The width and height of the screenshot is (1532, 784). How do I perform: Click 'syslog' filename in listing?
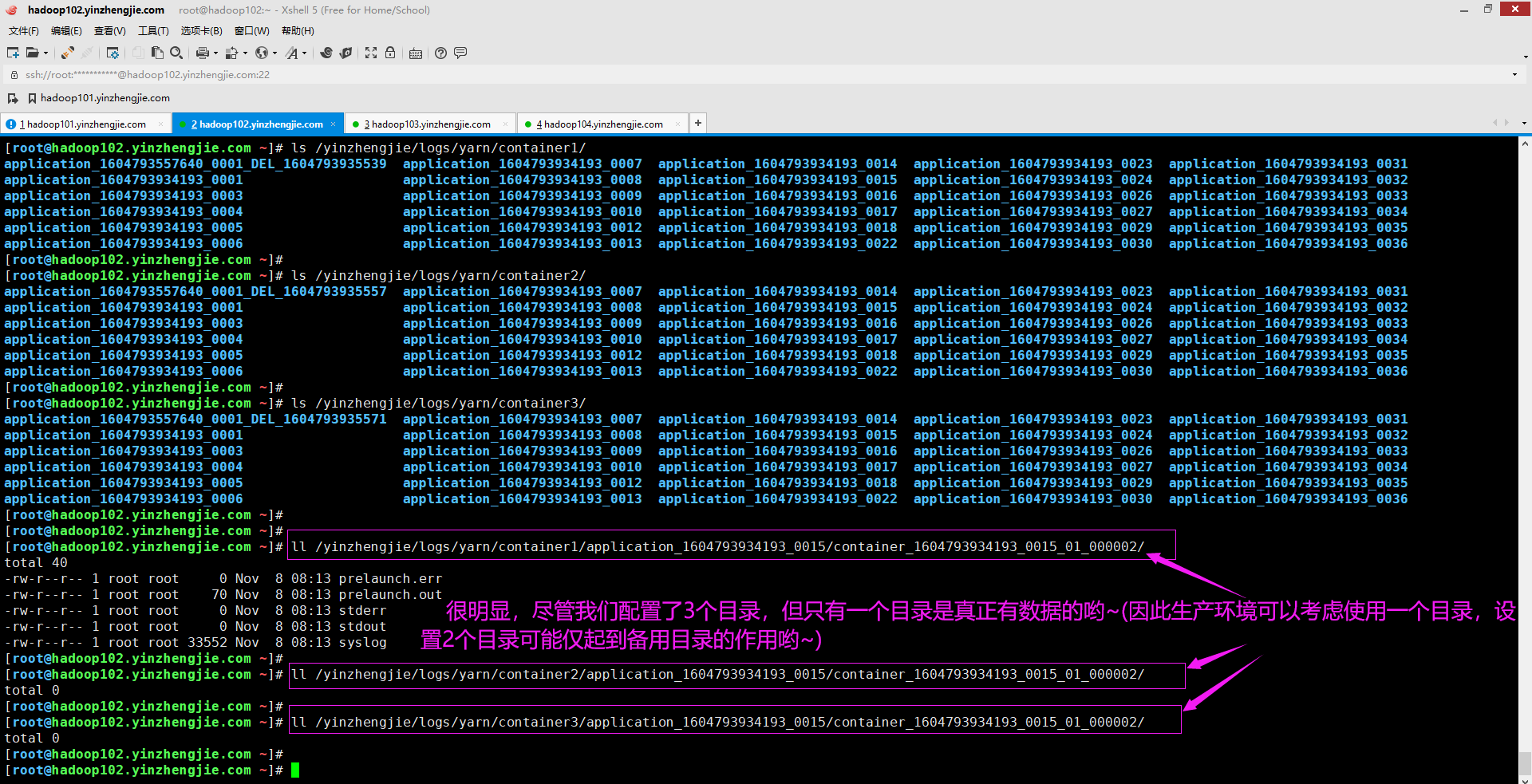point(362,642)
